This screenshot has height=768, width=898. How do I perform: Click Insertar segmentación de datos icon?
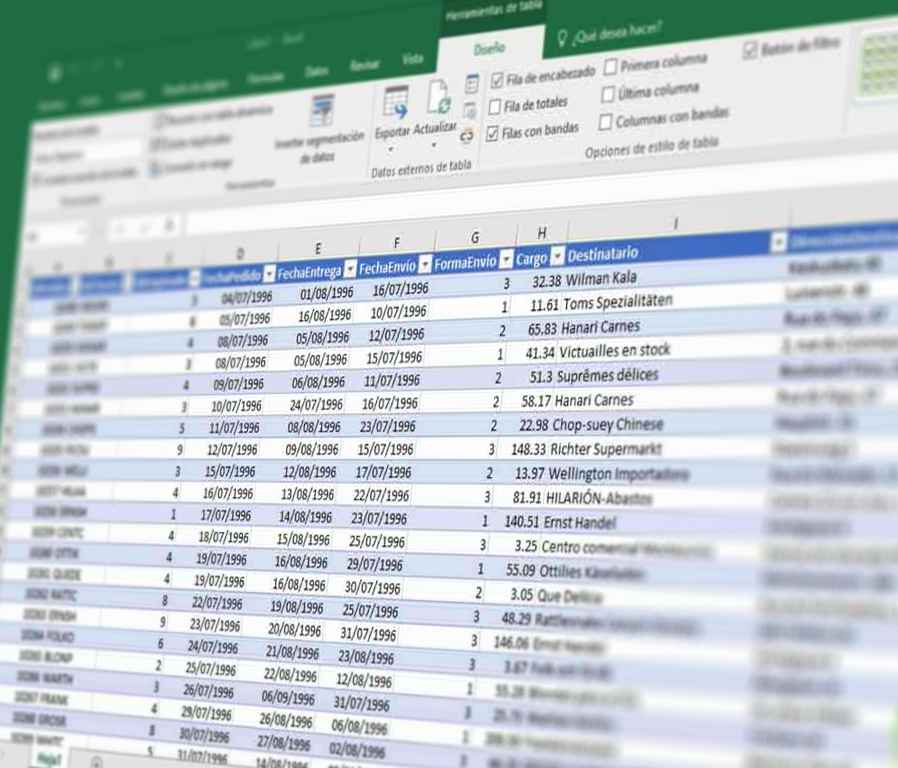pyautogui.click(x=322, y=114)
